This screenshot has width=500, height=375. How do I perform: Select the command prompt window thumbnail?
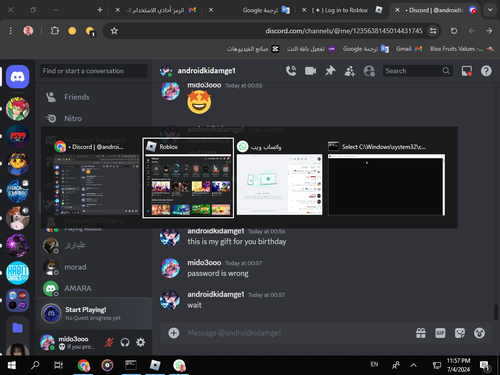click(386, 184)
